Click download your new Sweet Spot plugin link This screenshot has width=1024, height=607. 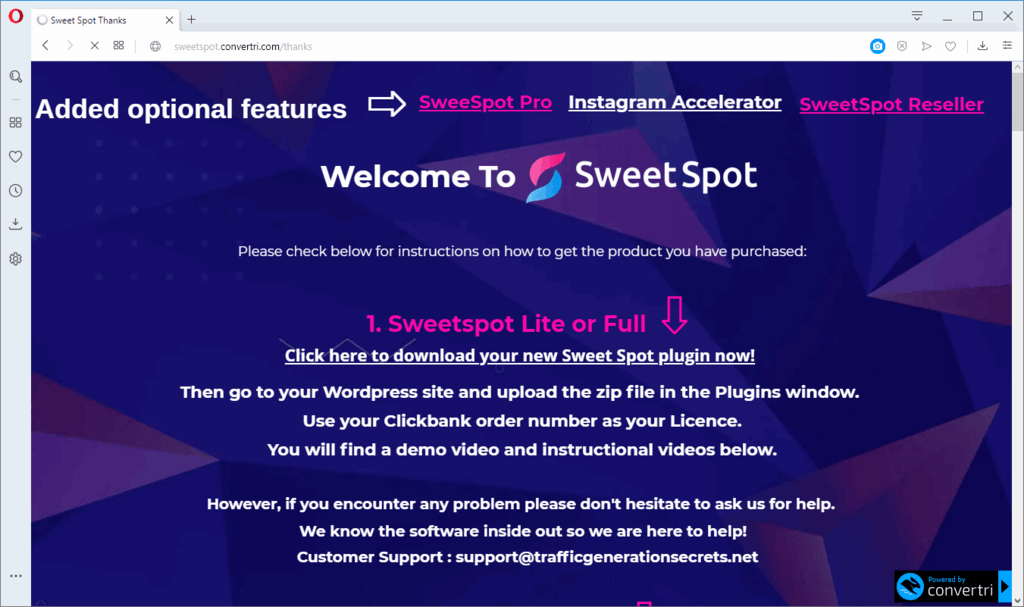pyautogui.click(x=520, y=355)
